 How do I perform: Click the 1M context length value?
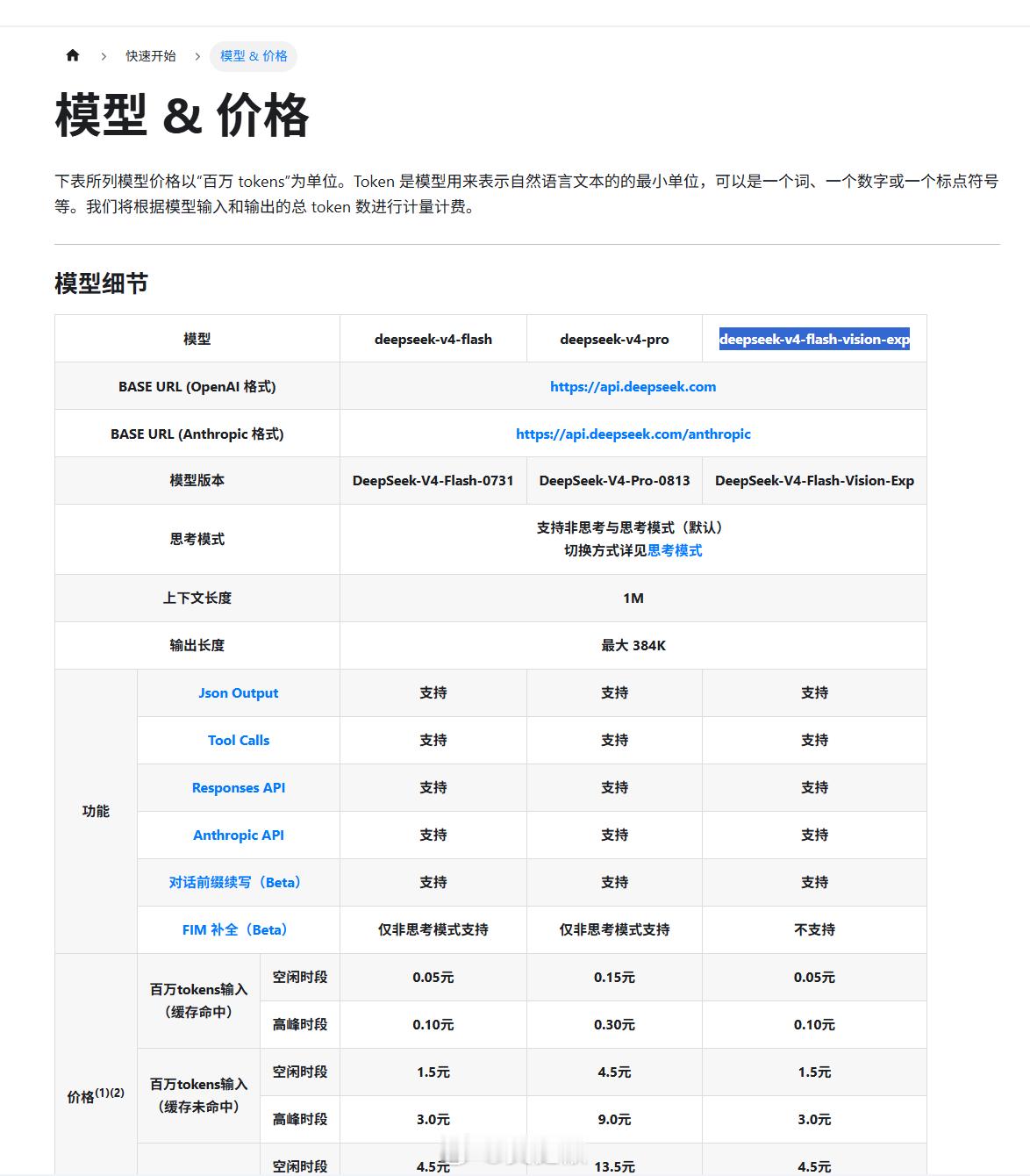click(633, 598)
